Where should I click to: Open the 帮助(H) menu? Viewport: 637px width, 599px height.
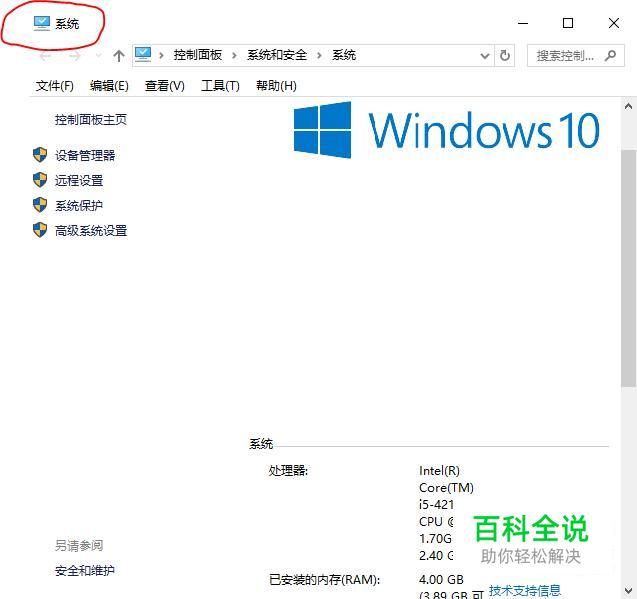tap(276, 86)
